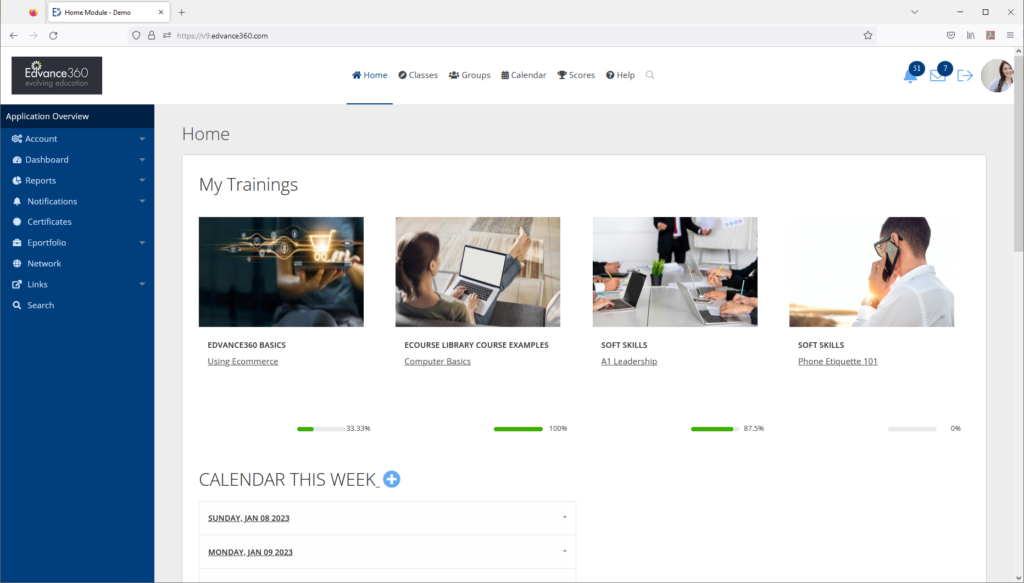Viewport: 1024px width, 583px height.
Task: Expand the Reports sidebar menu
Action: point(77,180)
